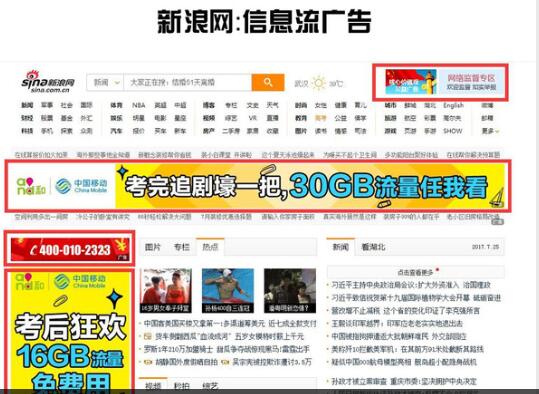This screenshot has width=539, height=394.
Task: Open the English navigation link
Action: pyautogui.click(x=453, y=105)
